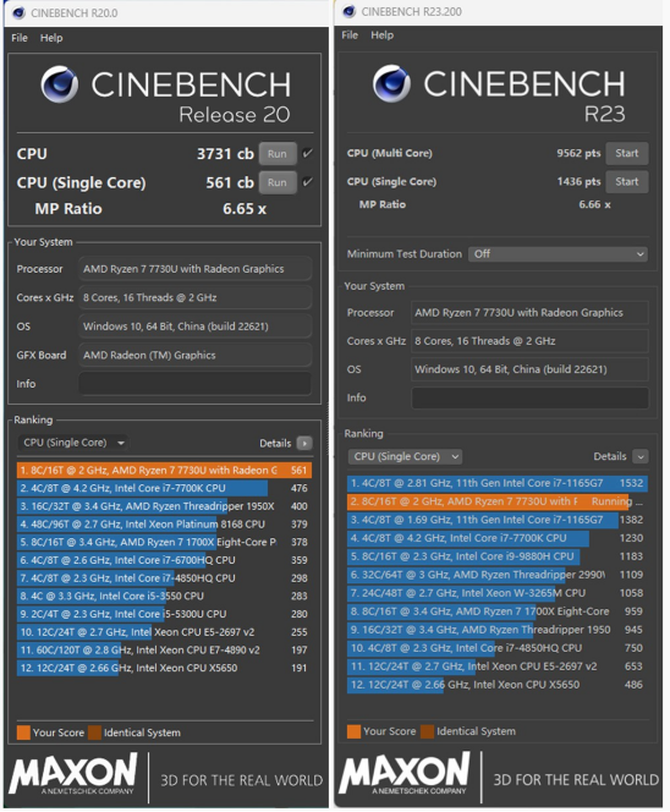Run the CPU test in R20
Image resolution: width=670 pixels, height=812 pixels.
click(278, 154)
